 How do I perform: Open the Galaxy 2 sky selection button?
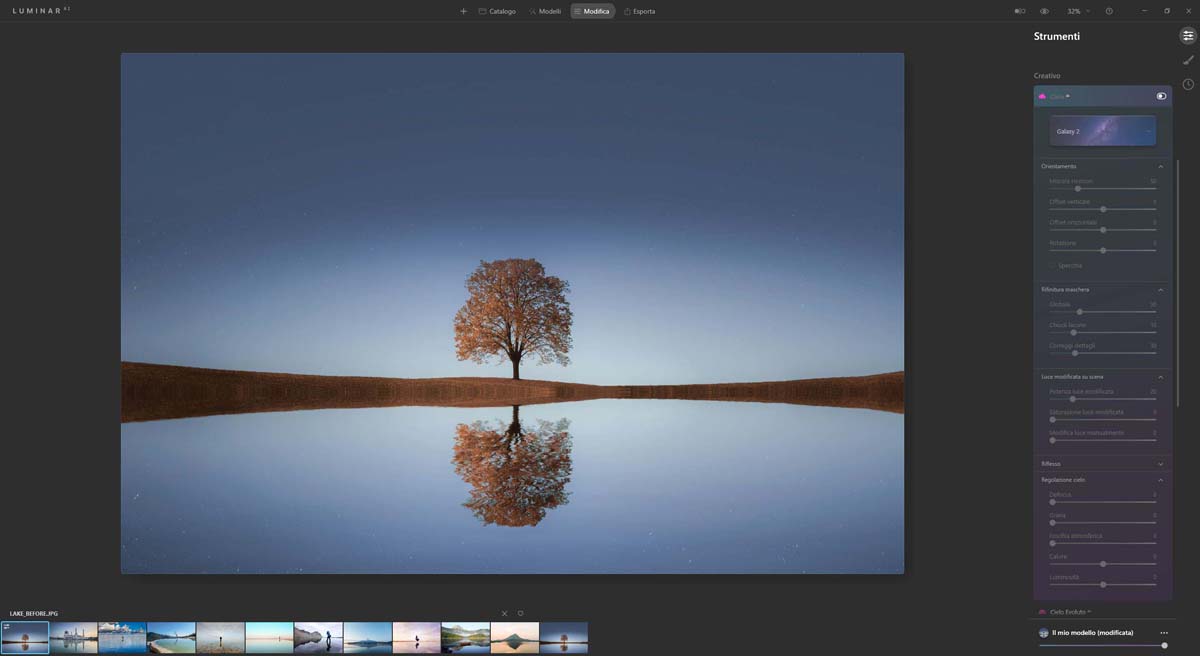1103,131
